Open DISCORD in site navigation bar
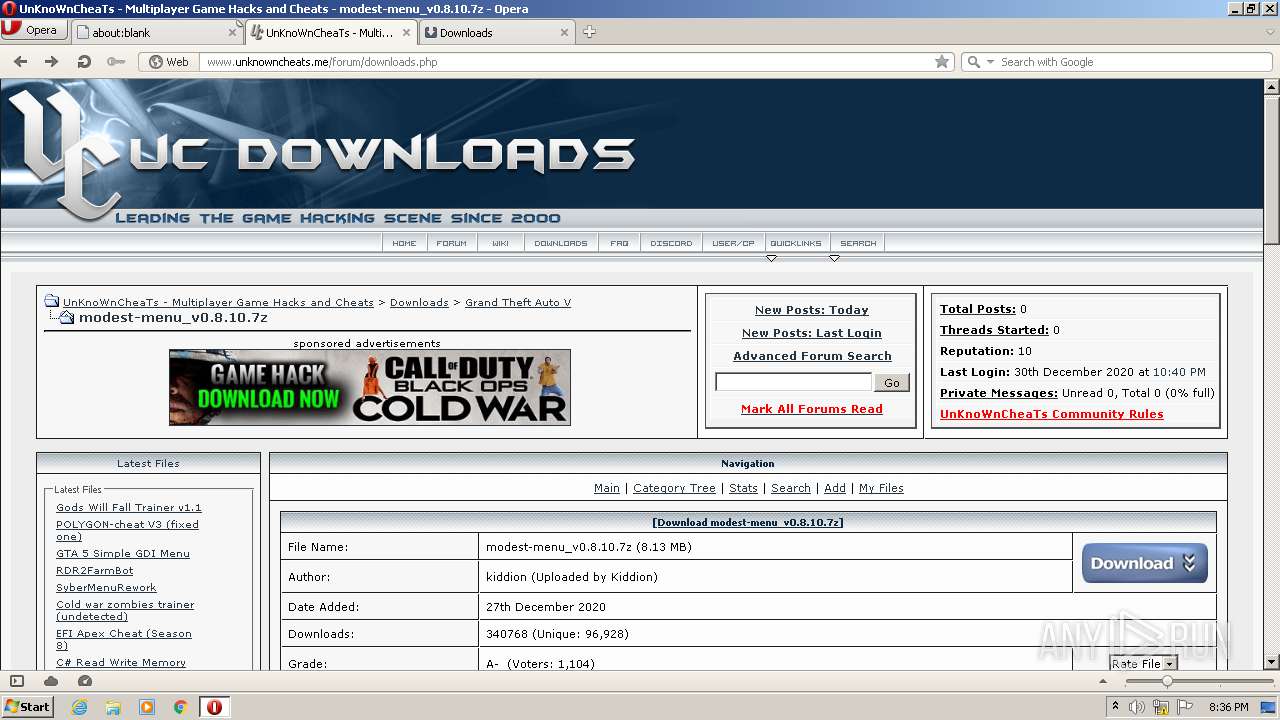The height and width of the screenshot is (720, 1280). point(671,243)
